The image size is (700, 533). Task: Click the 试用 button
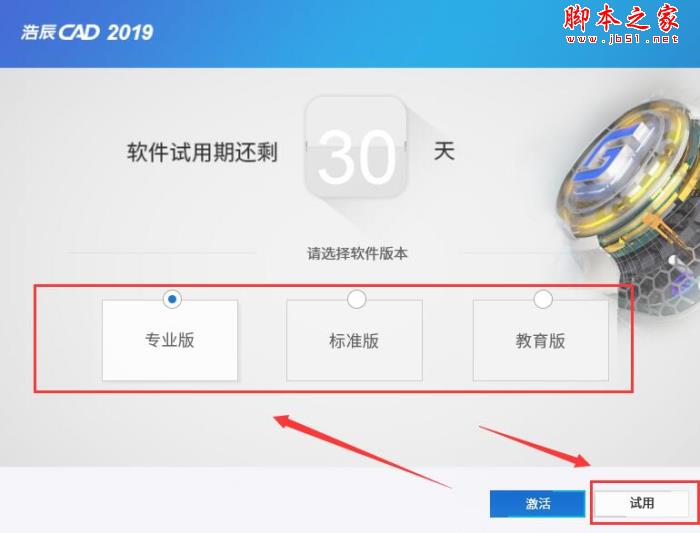(x=642, y=503)
